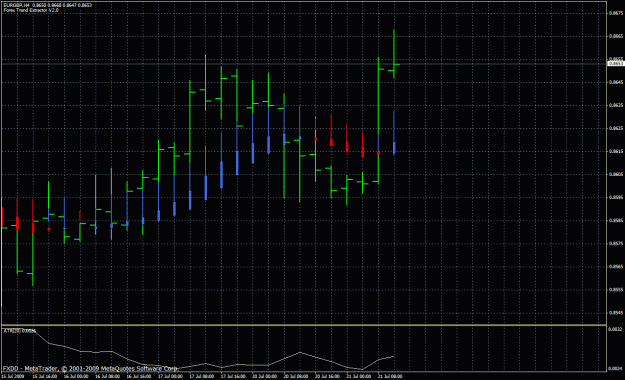Screen dimensions: 625x380
Task: Click the 20 Jul 16:00 time label
Action: pyautogui.click(x=327, y=376)
